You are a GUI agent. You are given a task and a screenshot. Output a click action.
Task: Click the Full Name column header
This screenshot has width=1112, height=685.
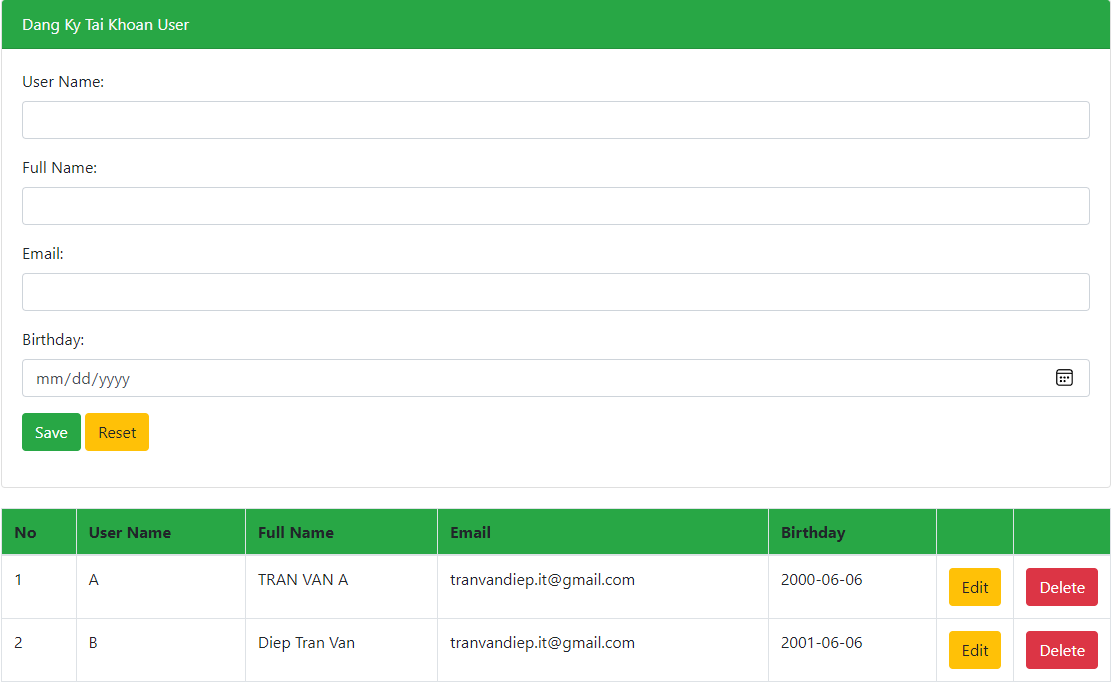296,532
